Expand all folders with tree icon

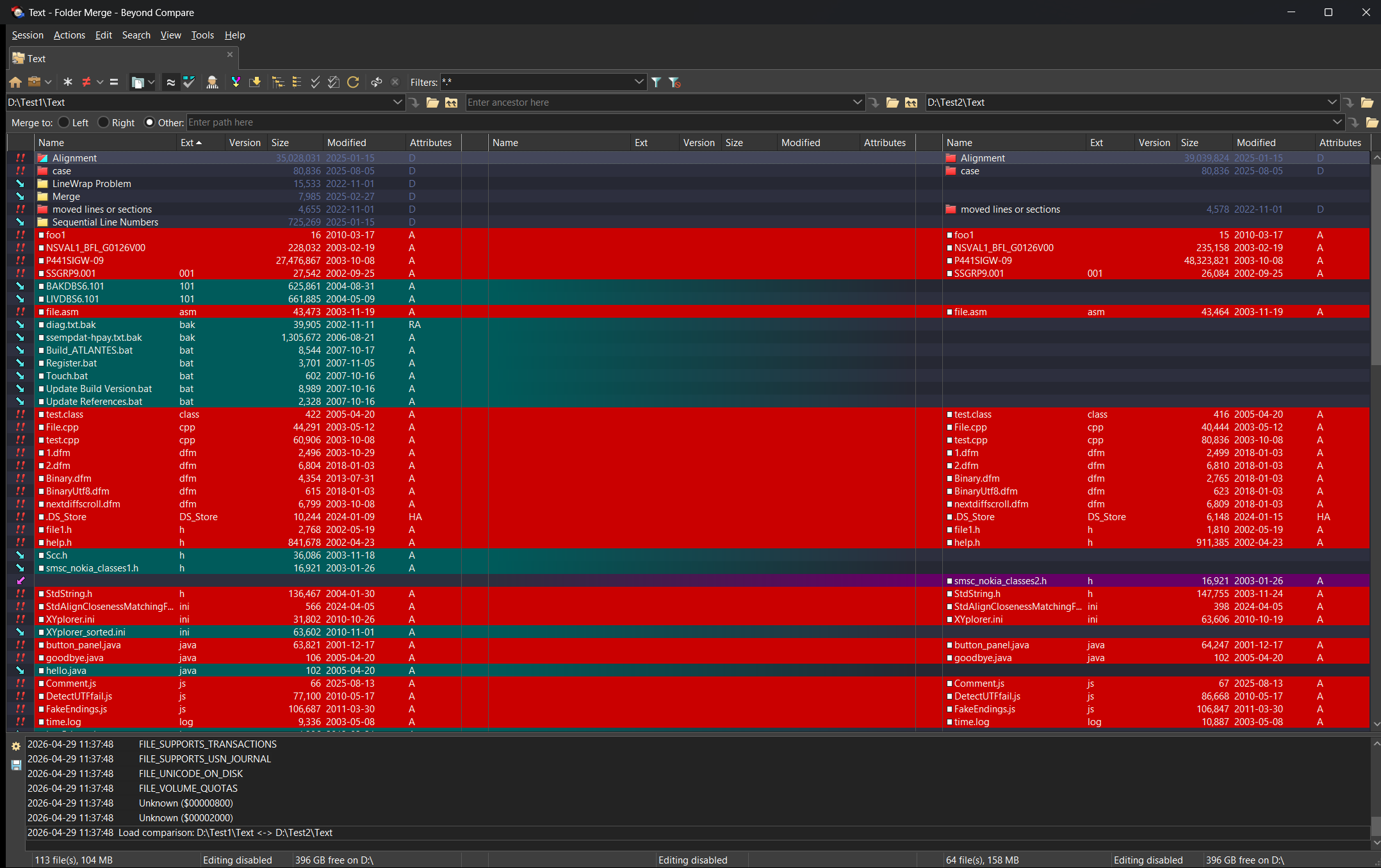(x=278, y=82)
